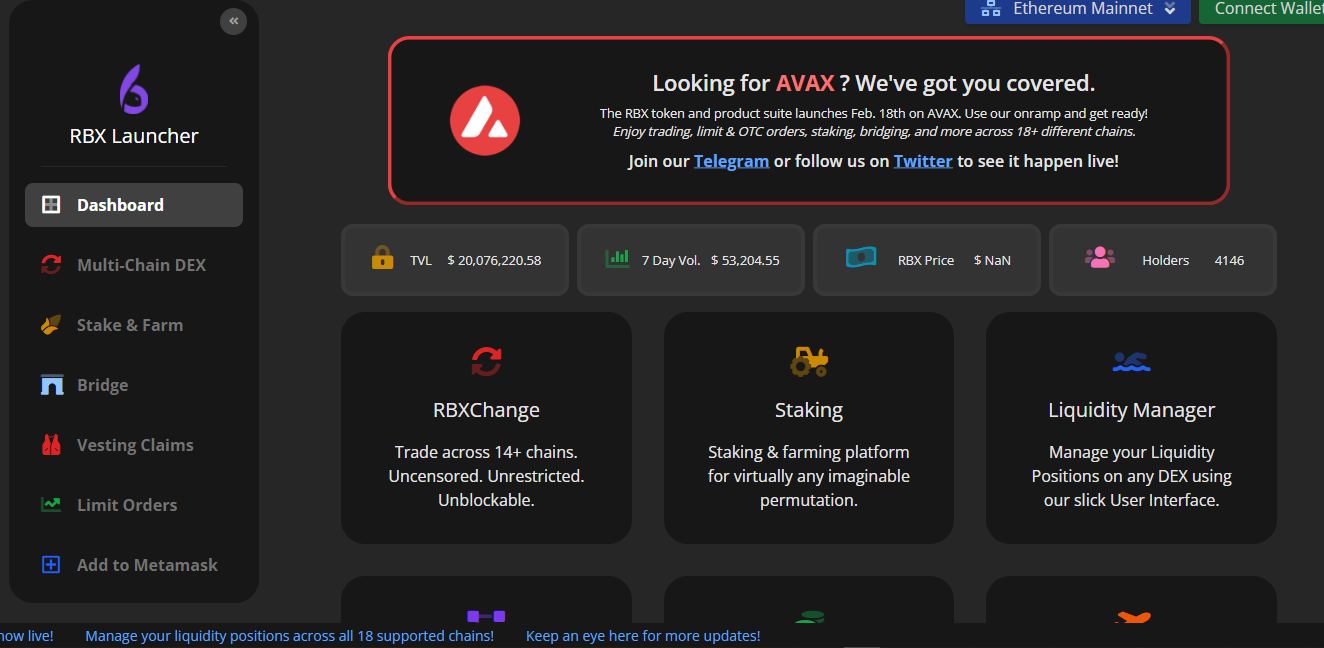Click the Stake & Farm wheat icon
Screen dimensions: 1324x648
(x=51, y=325)
